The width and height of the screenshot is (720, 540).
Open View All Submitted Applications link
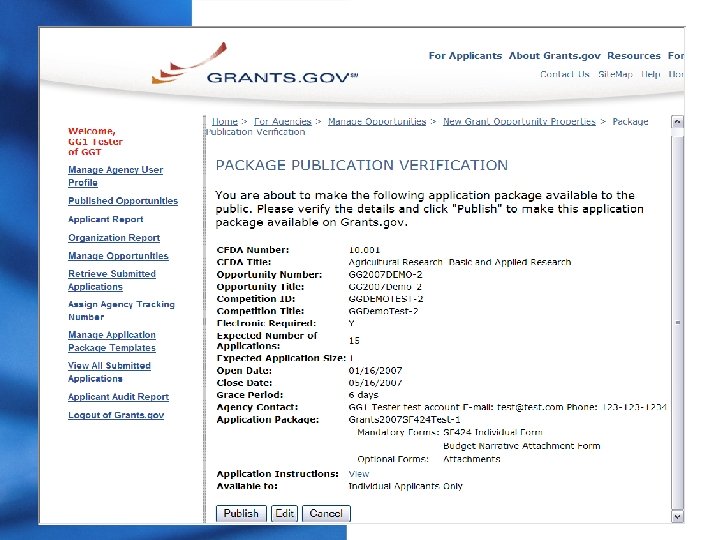pos(109,372)
